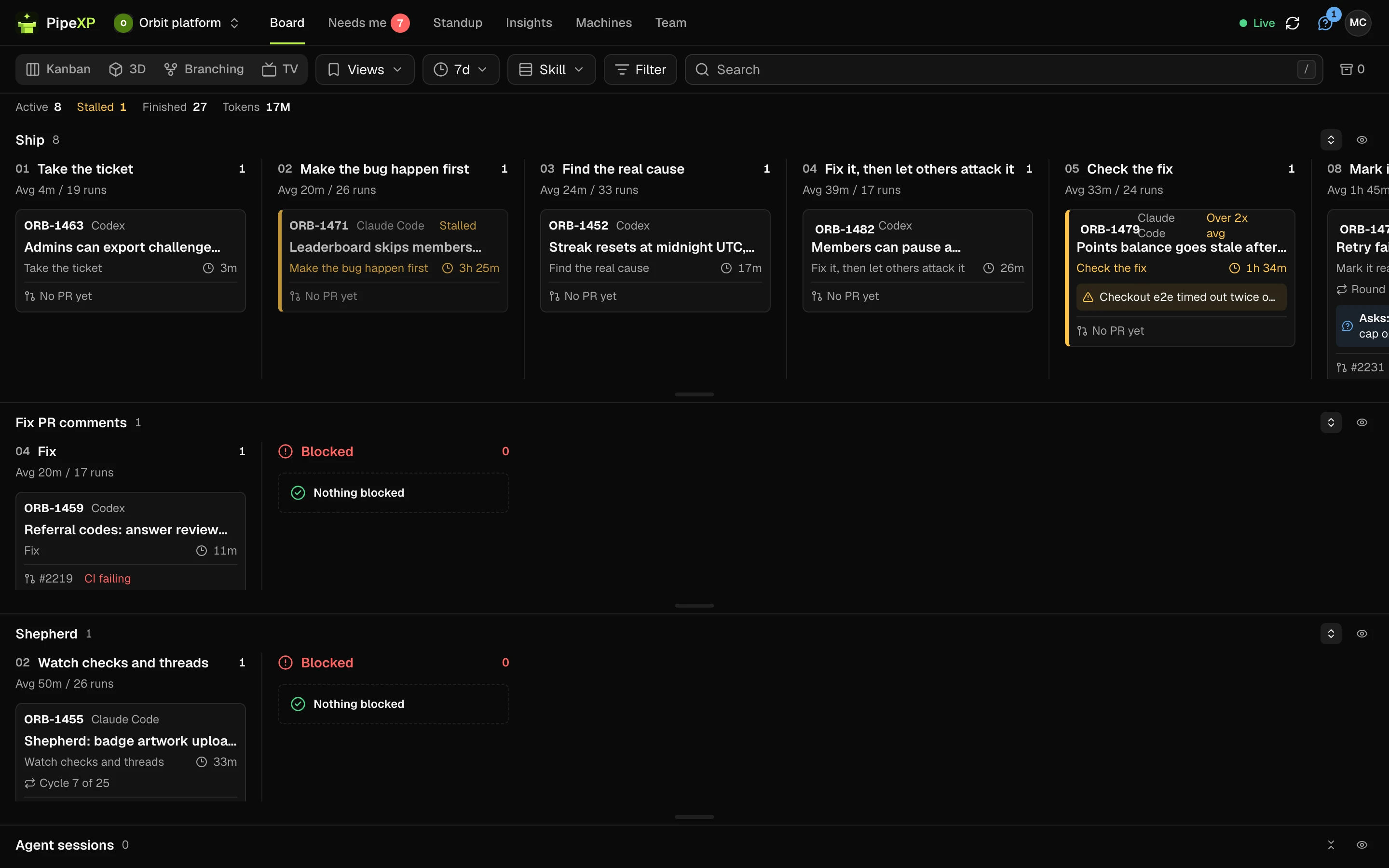Image resolution: width=1389 pixels, height=868 pixels.
Task: Toggle visibility of Agent sessions lane
Action: [x=1362, y=845]
